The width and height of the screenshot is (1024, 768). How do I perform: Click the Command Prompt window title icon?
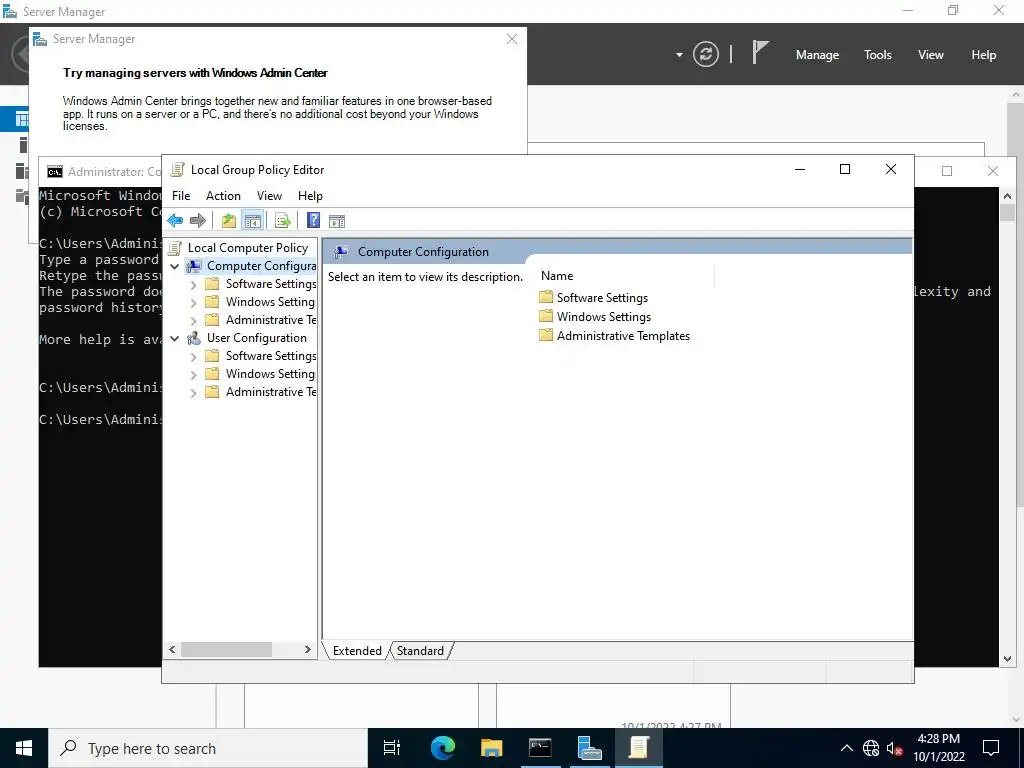click(x=55, y=172)
